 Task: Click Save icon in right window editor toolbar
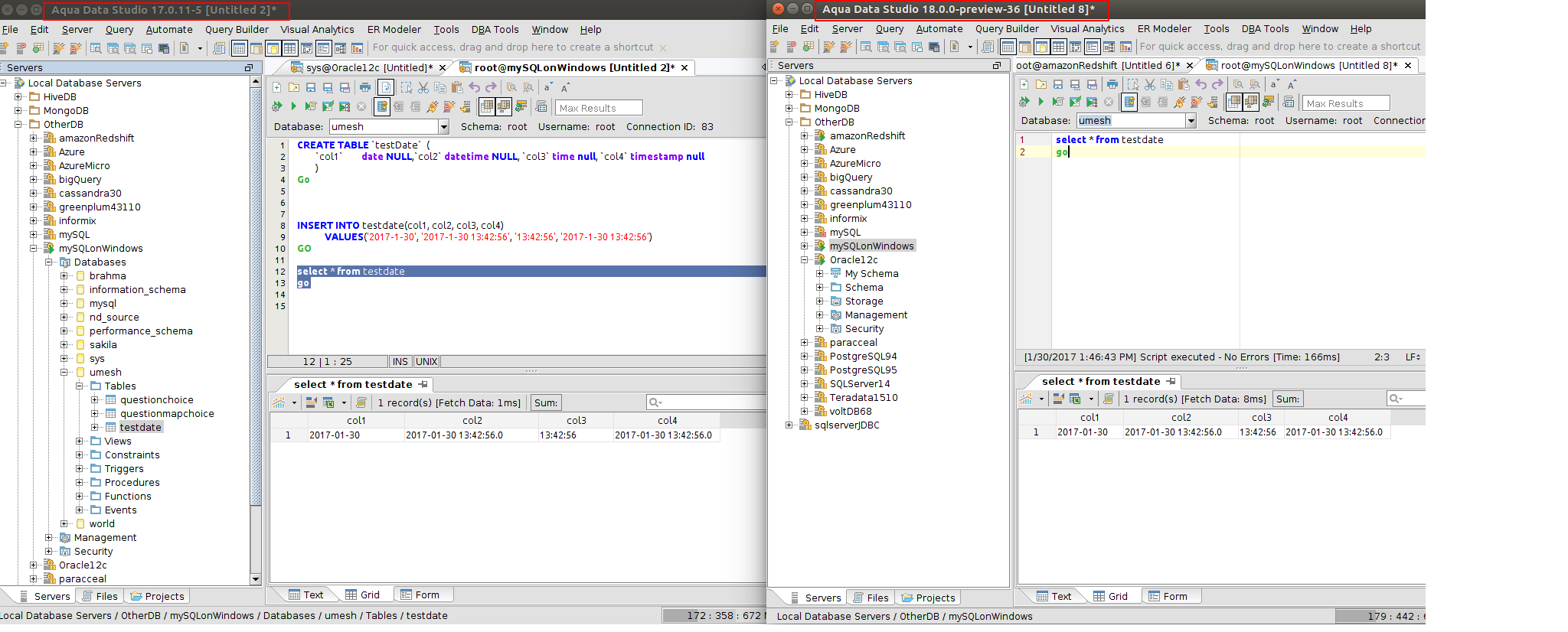1058,84
